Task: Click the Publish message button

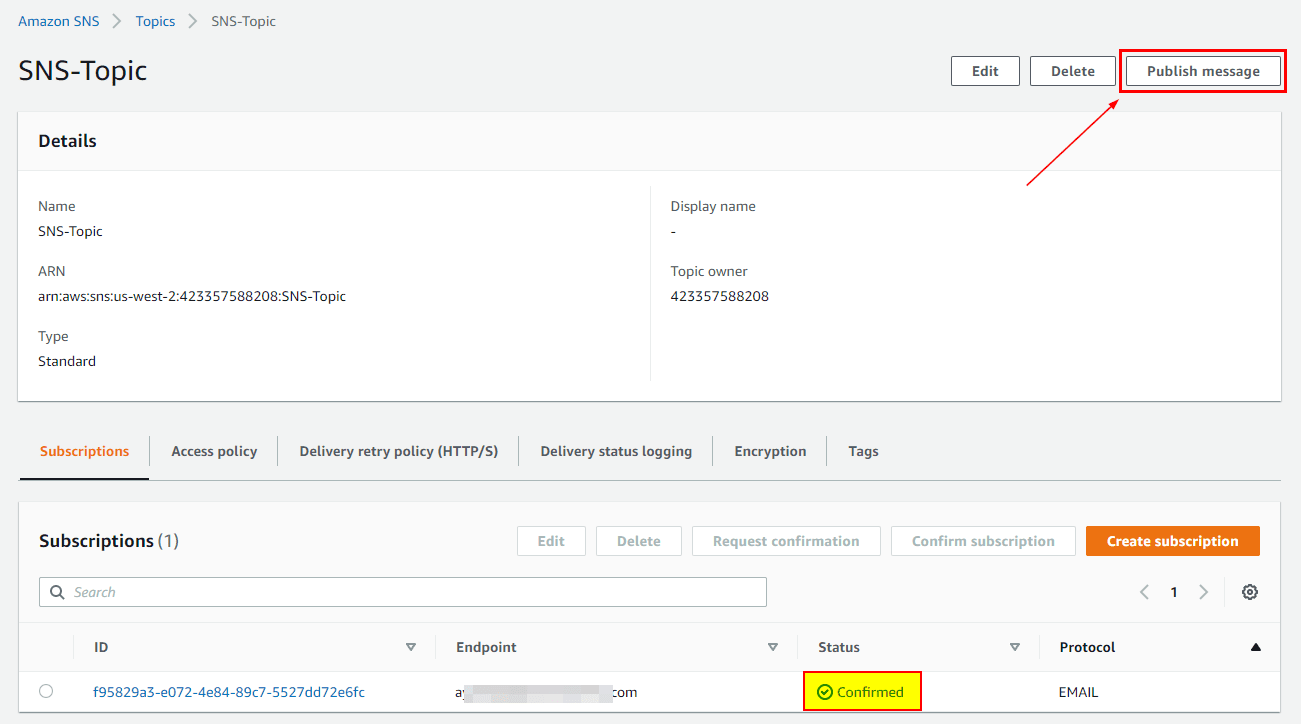Action: [1203, 71]
